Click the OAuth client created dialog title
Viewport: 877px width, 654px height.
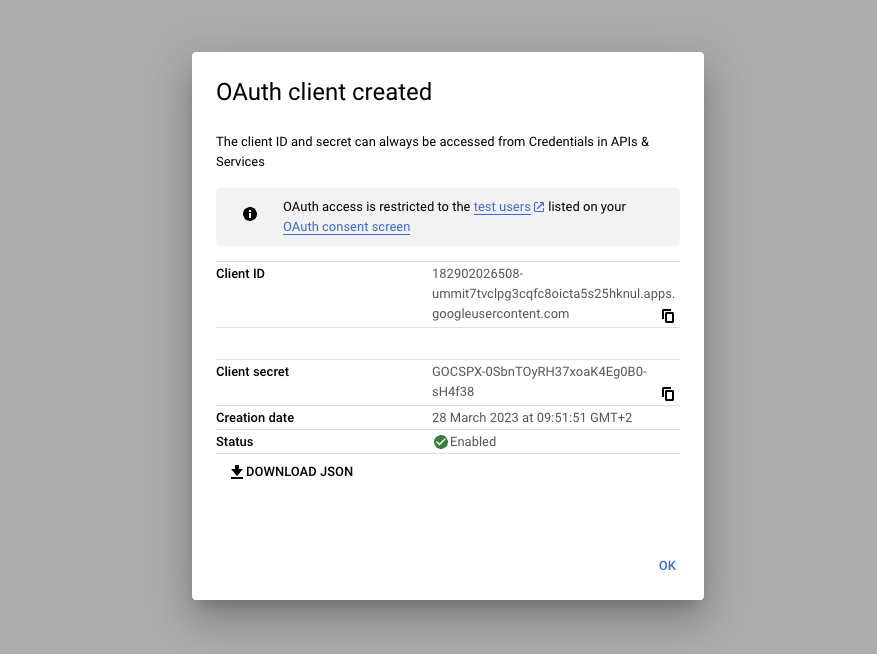[324, 91]
